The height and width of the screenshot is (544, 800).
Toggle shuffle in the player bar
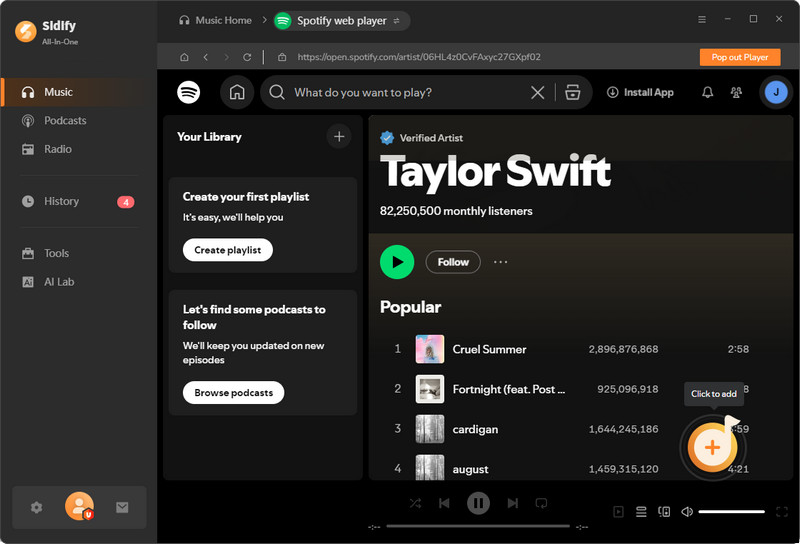415,503
